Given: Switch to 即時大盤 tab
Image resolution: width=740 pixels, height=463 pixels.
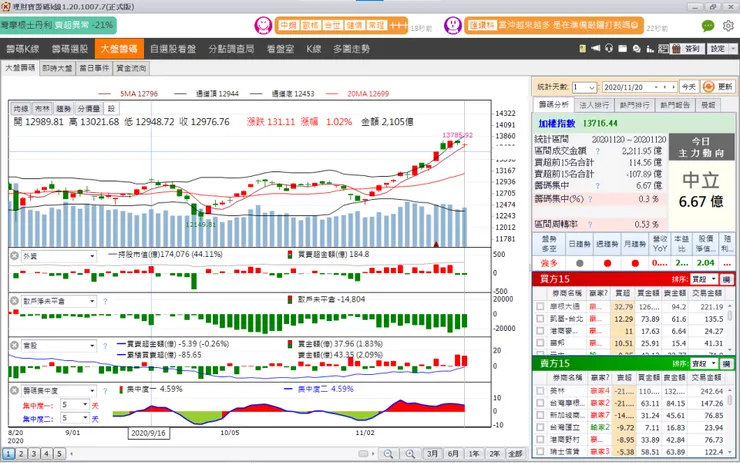Looking at the screenshot, I should 57,68.
